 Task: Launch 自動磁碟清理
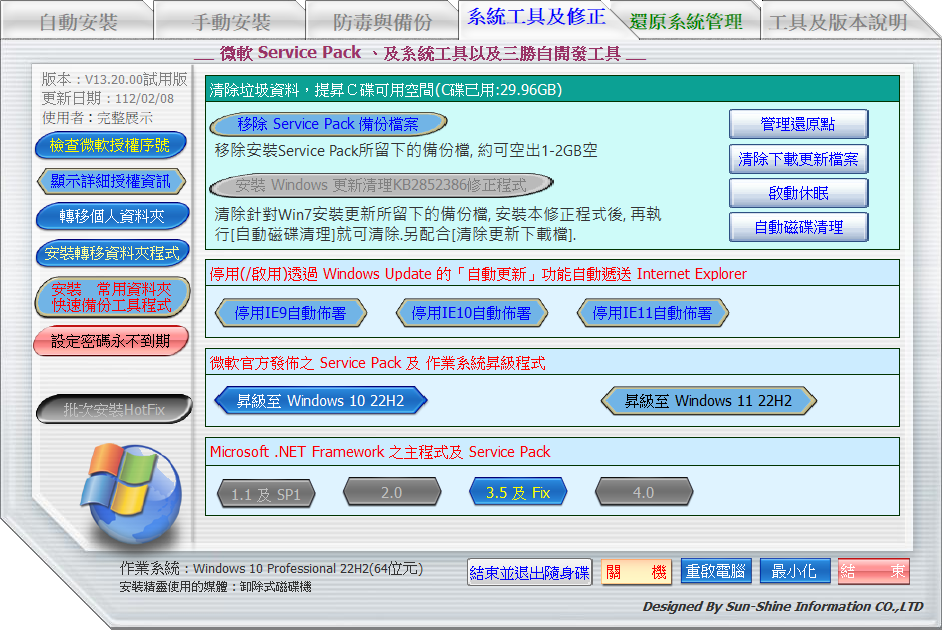point(798,227)
